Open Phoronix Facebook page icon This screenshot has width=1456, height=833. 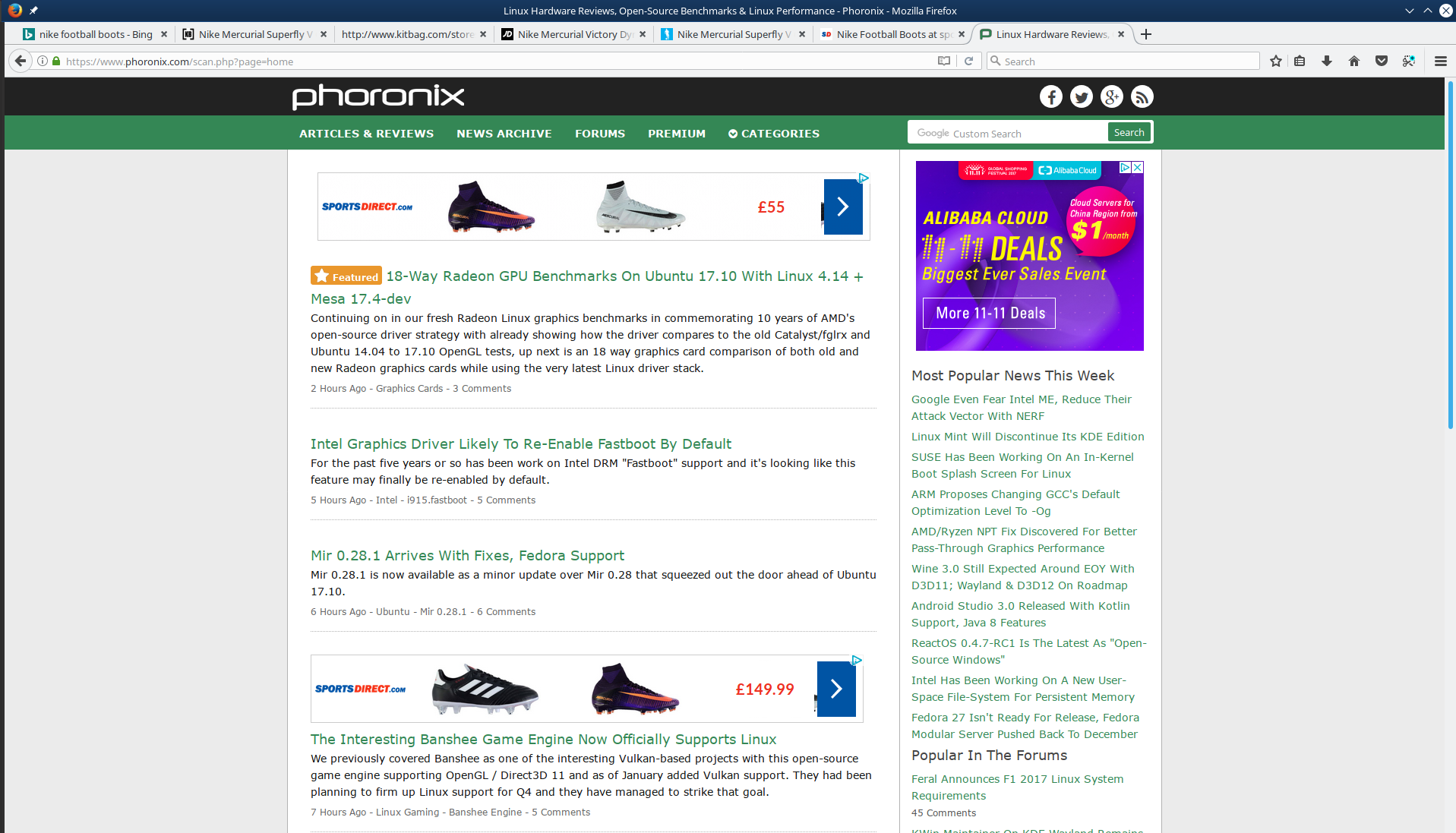[x=1051, y=96]
